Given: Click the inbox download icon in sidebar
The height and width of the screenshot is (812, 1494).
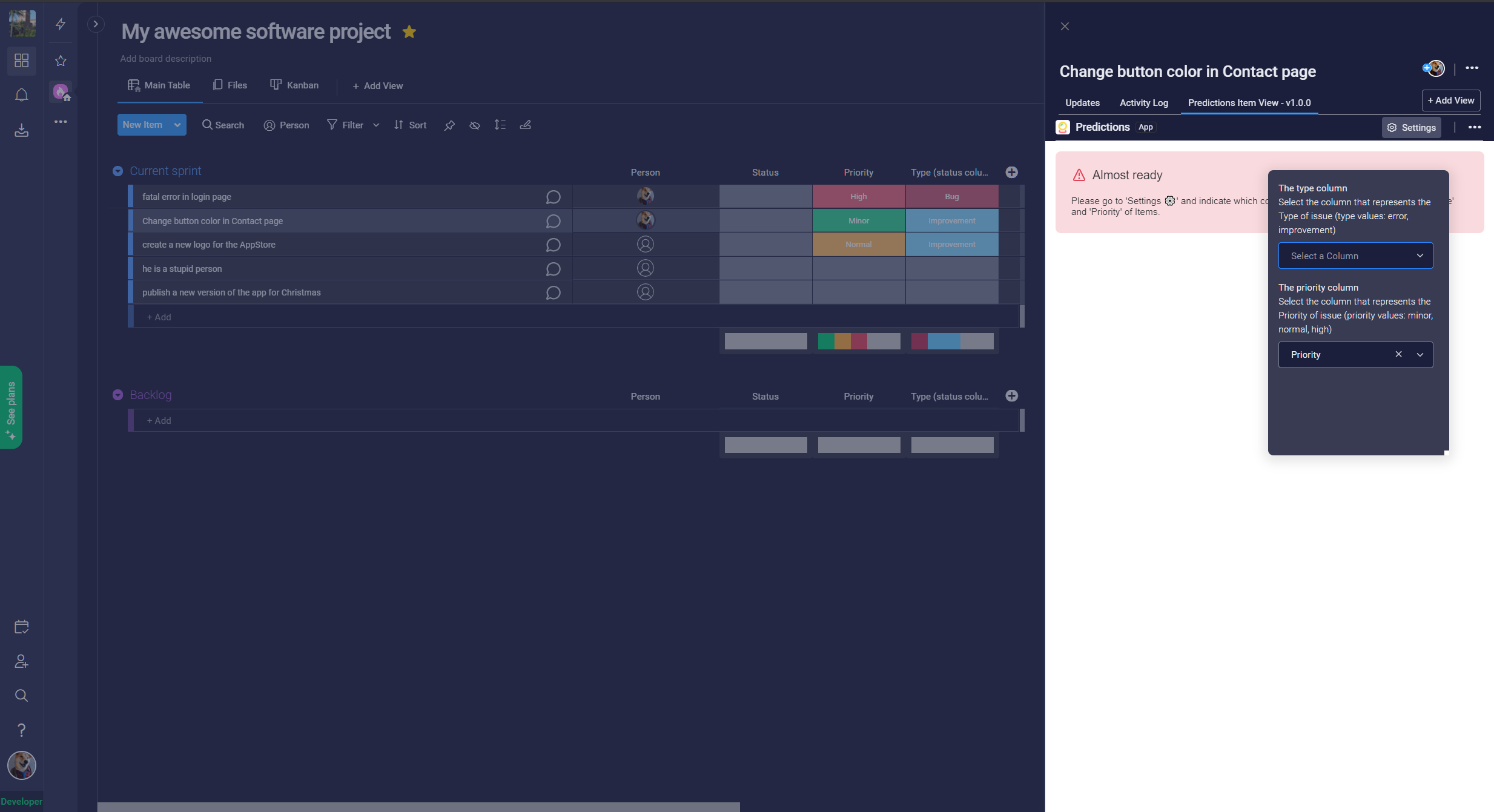Looking at the screenshot, I should tap(22, 130).
